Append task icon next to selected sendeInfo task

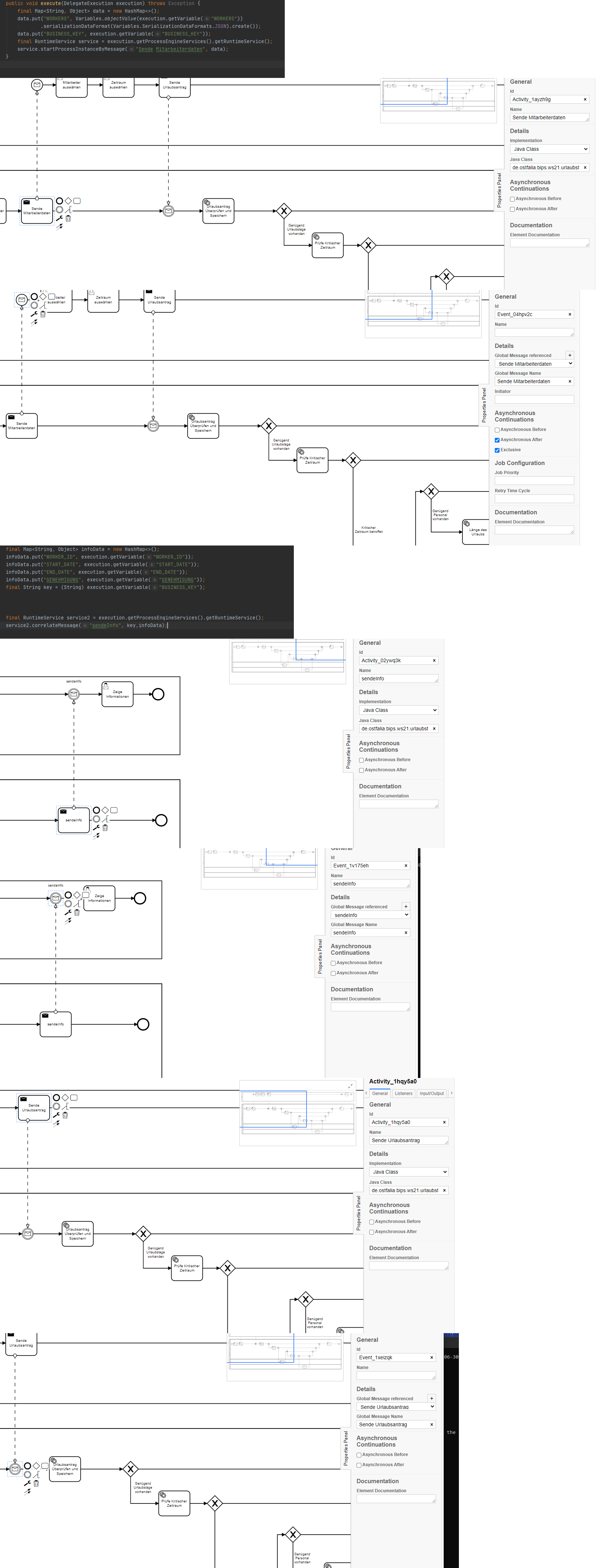point(114,810)
